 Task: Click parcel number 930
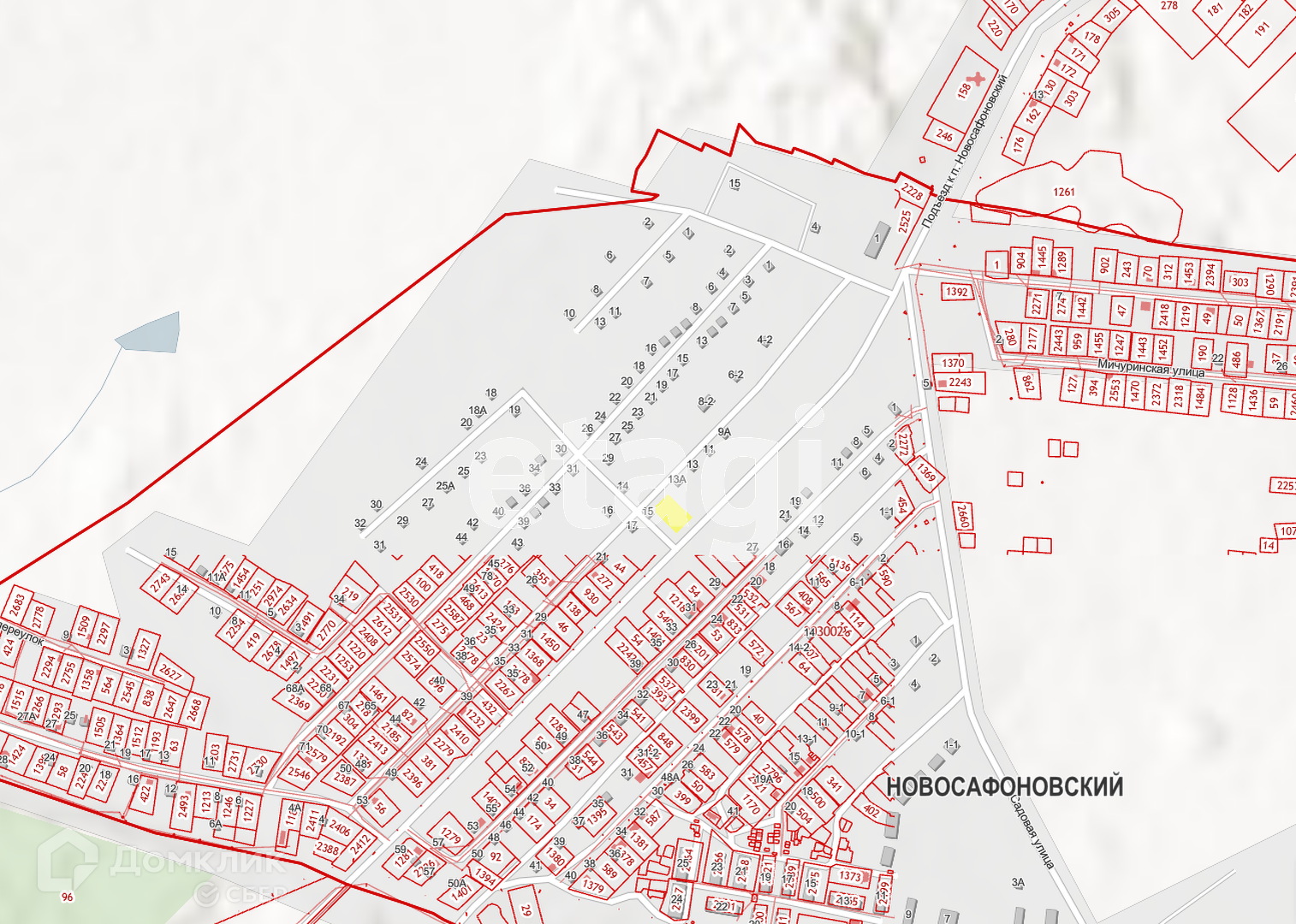pyautogui.click(x=592, y=595)
